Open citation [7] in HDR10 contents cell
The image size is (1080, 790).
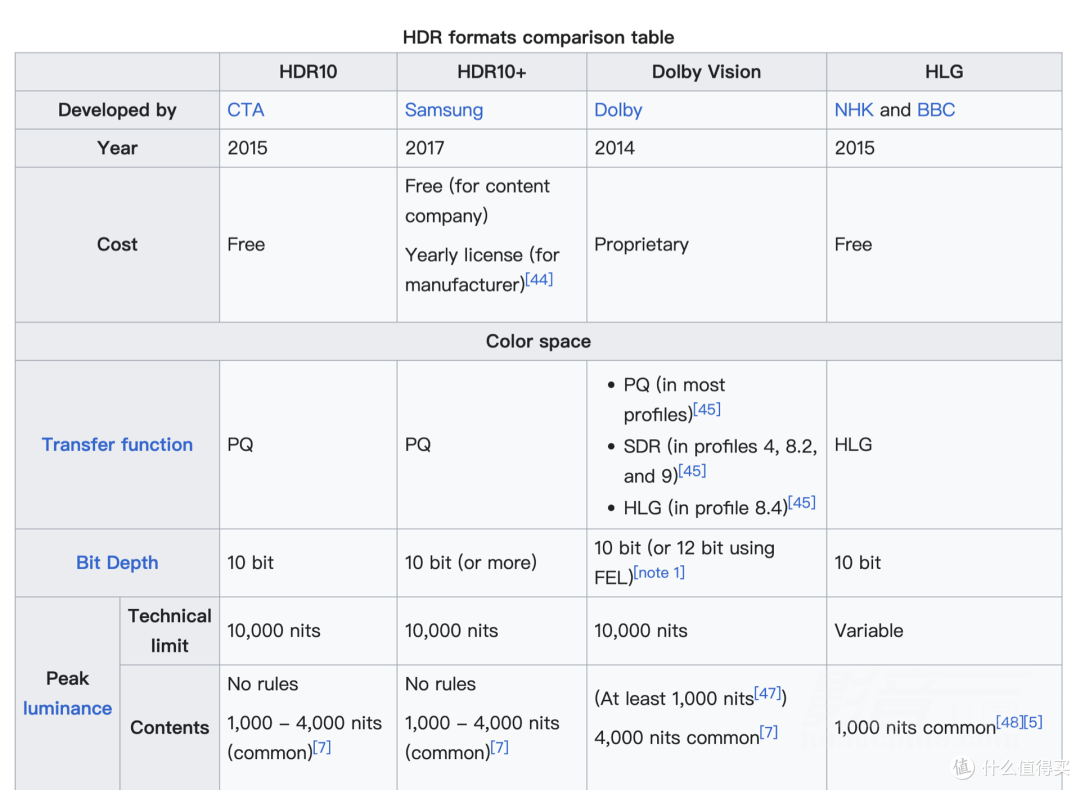(322, 747)
